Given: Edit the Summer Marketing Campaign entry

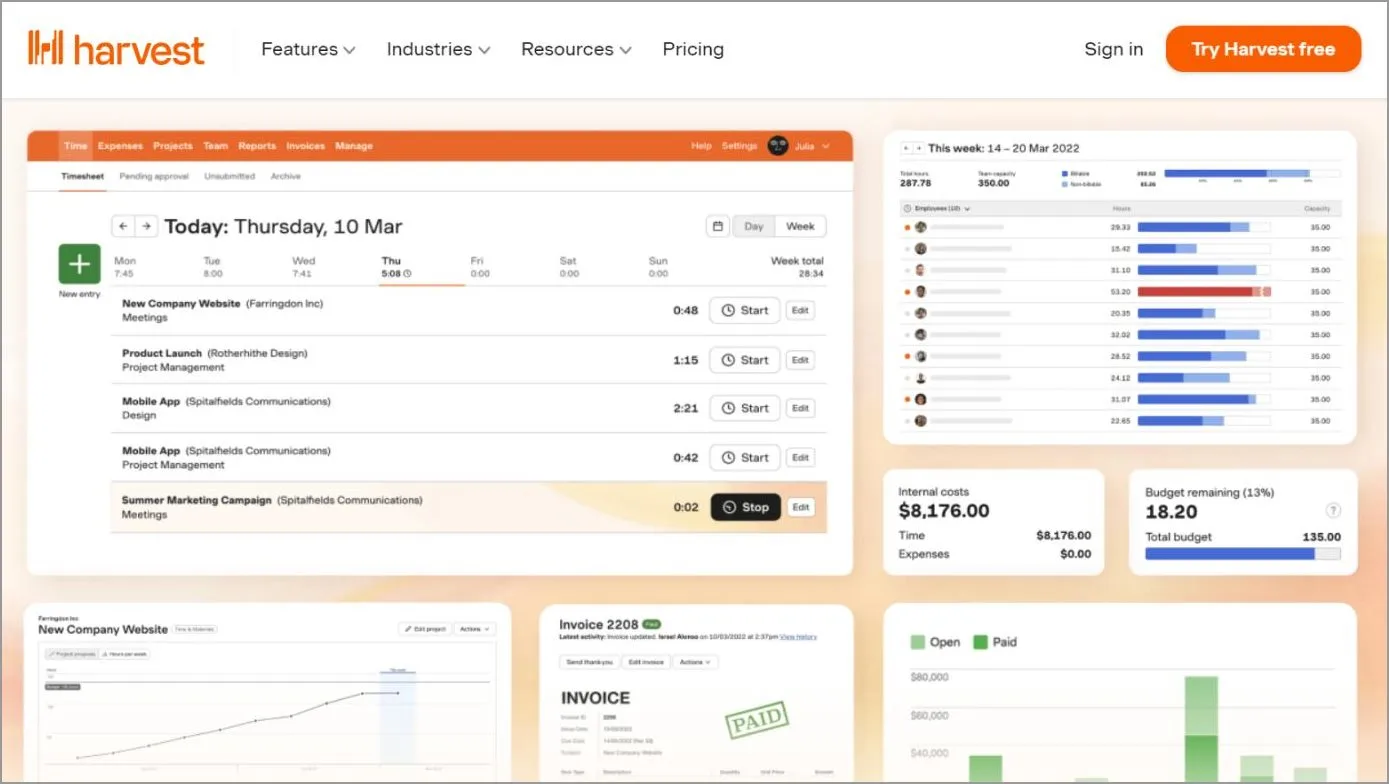Looking at the screenshot, I should [801, 507].
